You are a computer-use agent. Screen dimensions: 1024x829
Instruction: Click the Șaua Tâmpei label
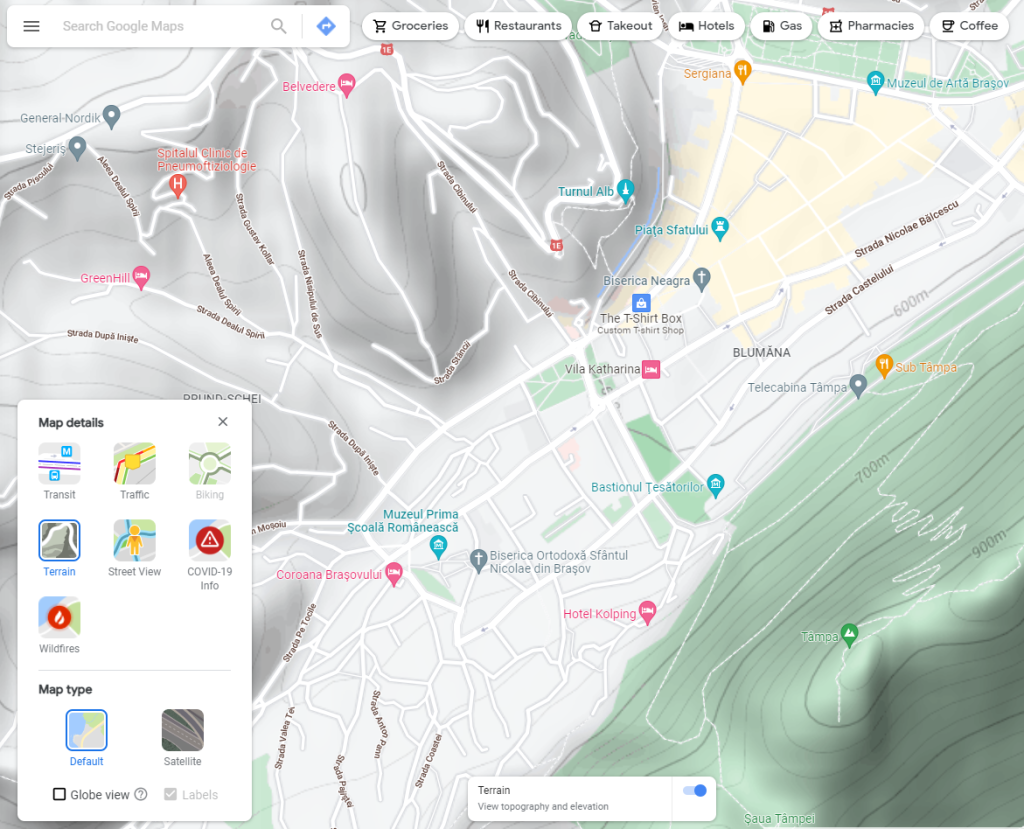(780, 819)
